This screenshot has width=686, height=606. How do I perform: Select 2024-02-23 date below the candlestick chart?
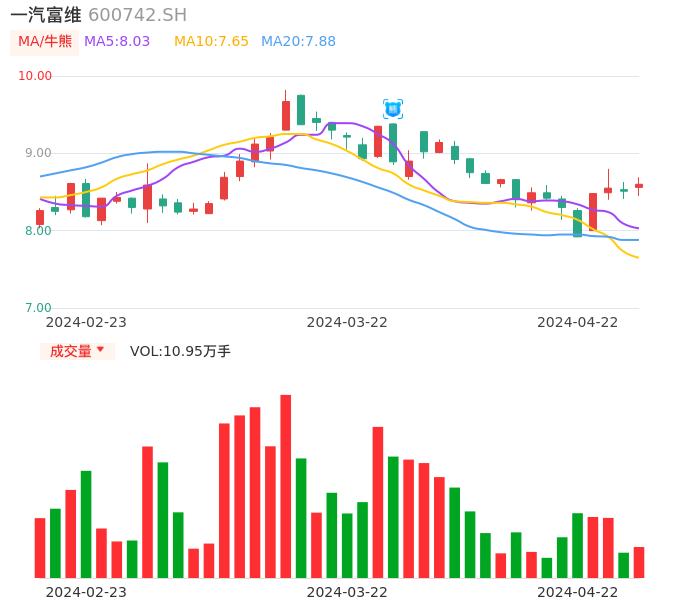click(x=86, y=322)
